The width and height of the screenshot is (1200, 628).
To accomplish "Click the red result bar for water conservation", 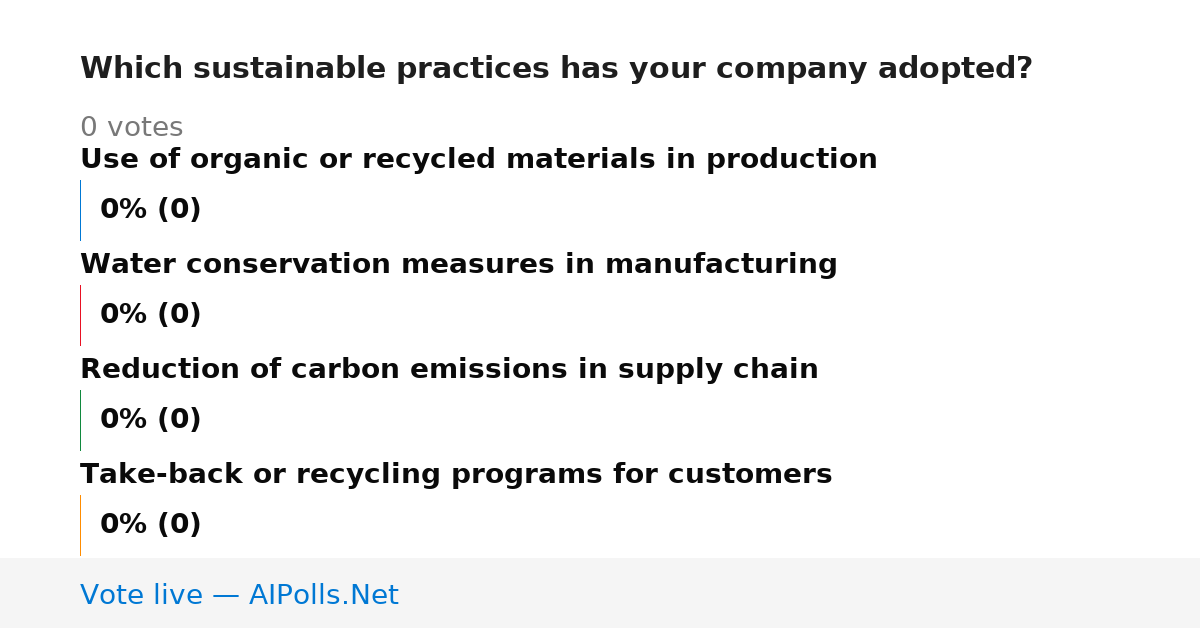I will [x=80, y=315].
